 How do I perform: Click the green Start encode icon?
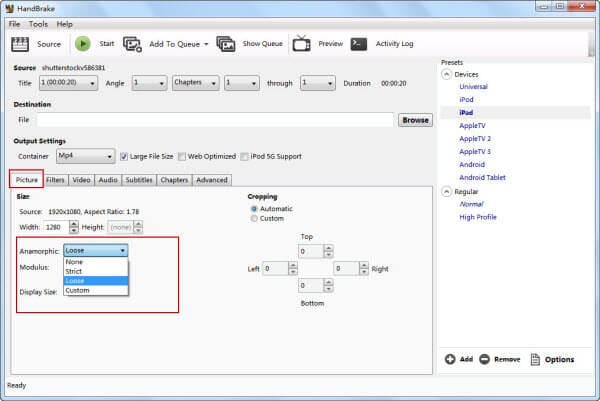click(83, 44)
